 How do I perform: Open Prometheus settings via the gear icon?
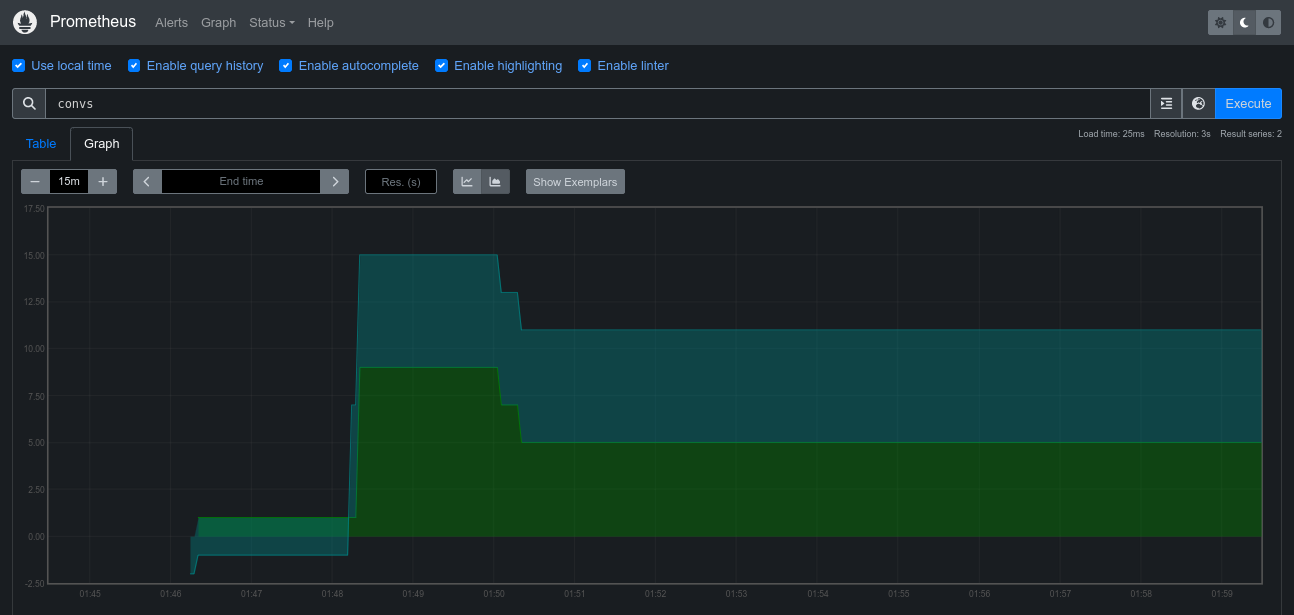[1219, 22]
